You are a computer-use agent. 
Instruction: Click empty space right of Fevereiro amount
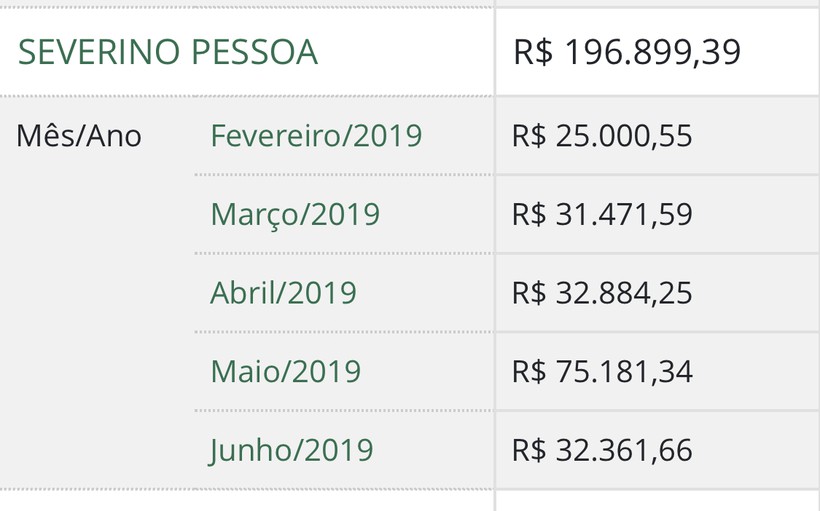pos(756,135)
